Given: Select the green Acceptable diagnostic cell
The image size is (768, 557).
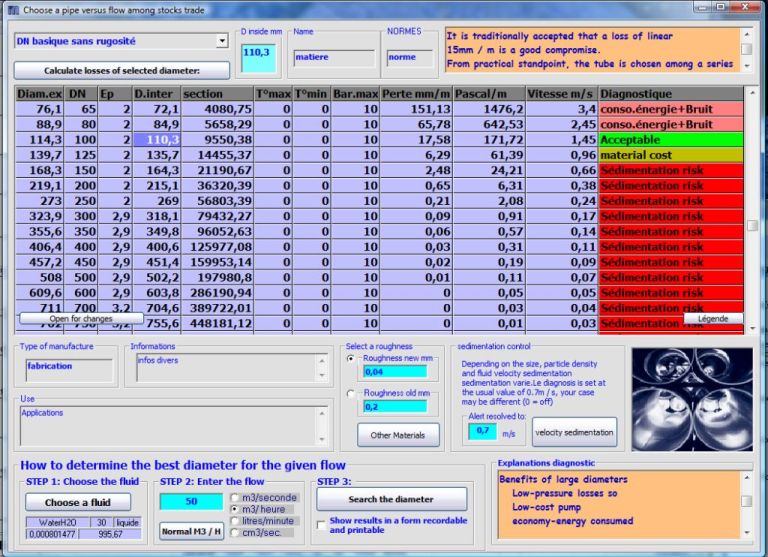Looking at the screenshot, I should click(x=671, y=140).
